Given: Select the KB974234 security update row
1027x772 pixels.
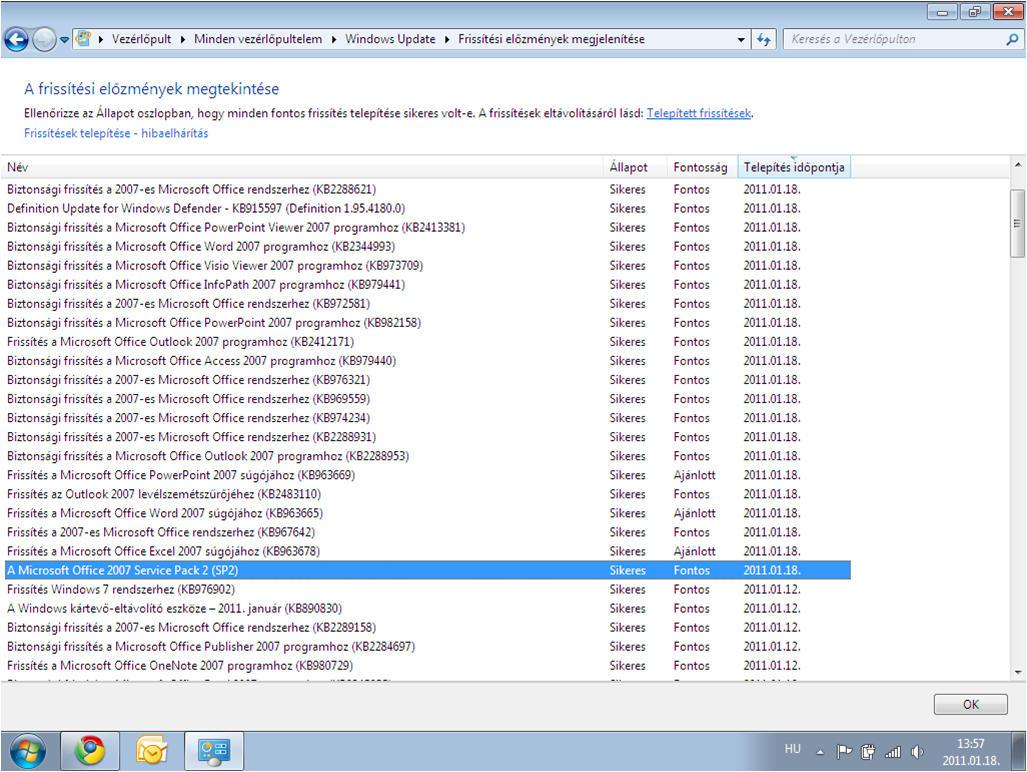Looking at the screenshot, I should 428,417.
